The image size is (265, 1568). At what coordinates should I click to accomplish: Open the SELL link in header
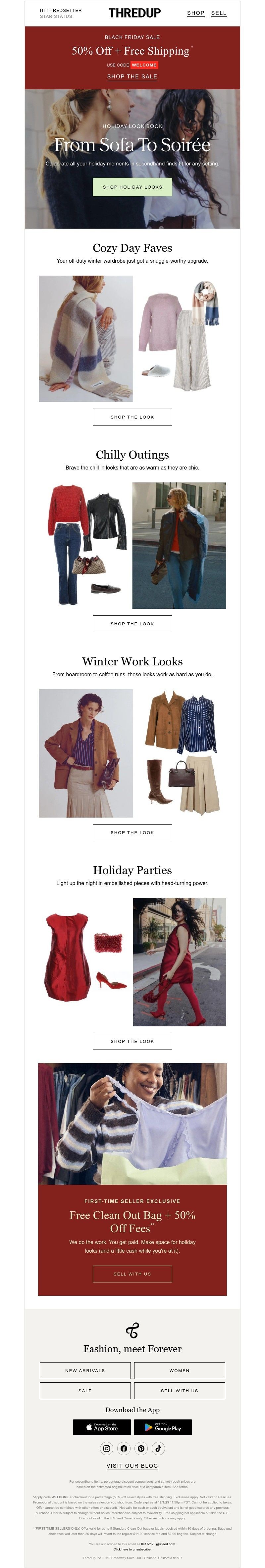pyautogui.click(x=219, y=13)
